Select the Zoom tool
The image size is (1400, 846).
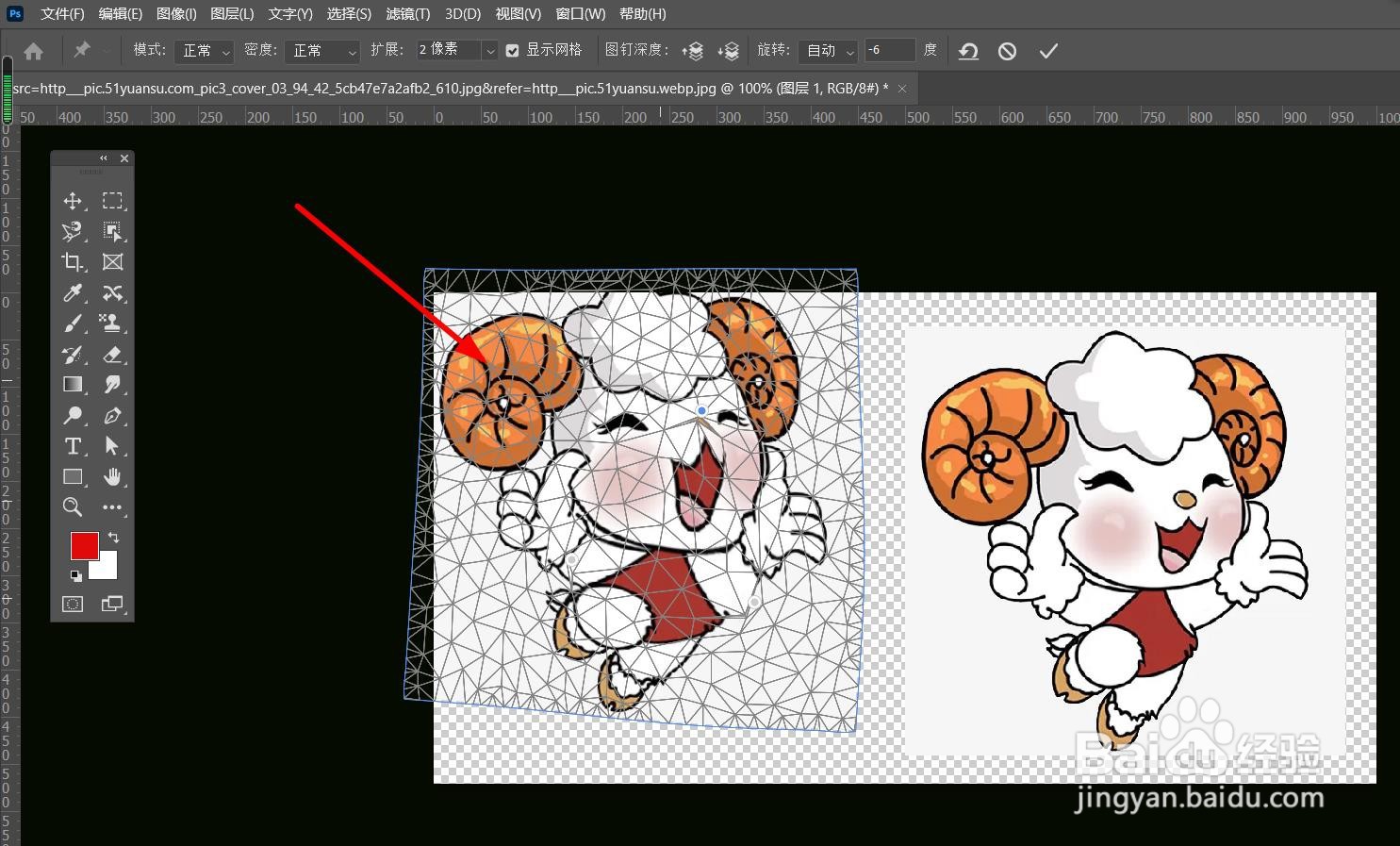(x=72, y=507)
